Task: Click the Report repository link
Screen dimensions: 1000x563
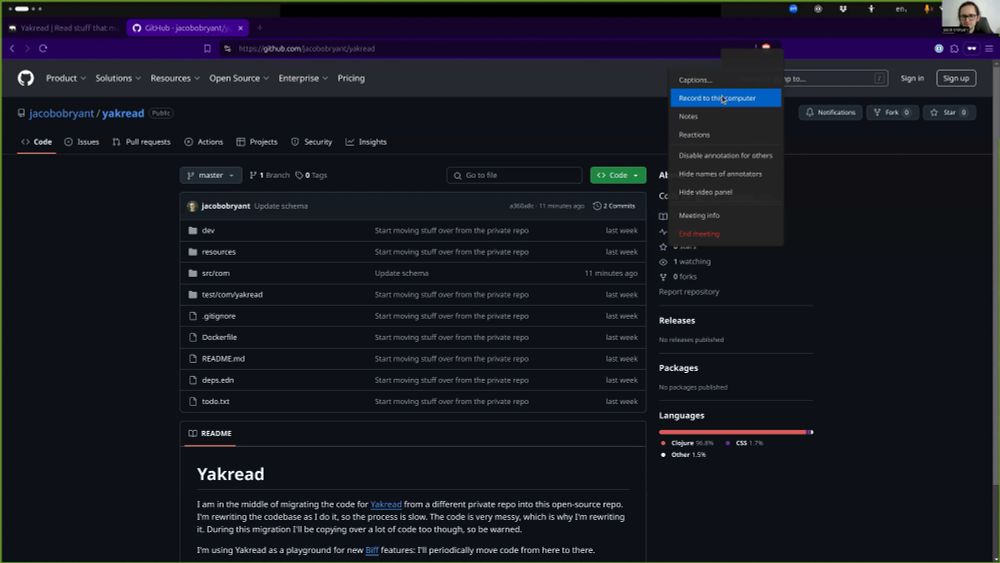Action: click(x=689, y=292)
